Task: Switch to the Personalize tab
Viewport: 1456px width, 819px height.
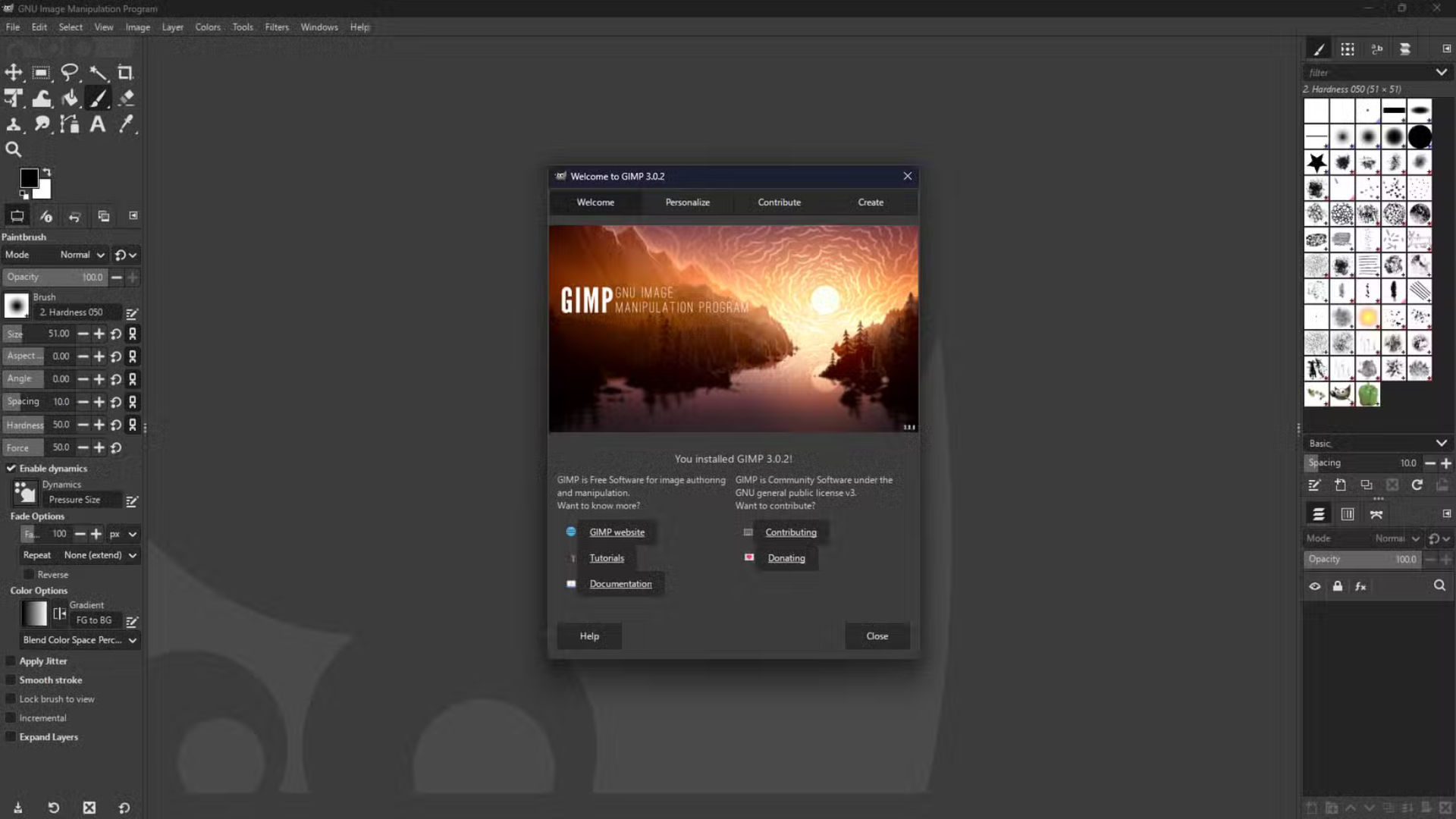Action: pyautogui.click(x=687, y=202)
